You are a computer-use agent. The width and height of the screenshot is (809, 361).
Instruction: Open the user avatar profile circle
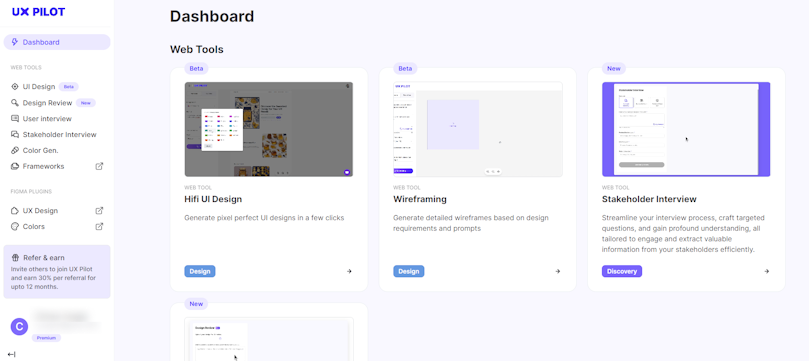[x=19, y=326]
